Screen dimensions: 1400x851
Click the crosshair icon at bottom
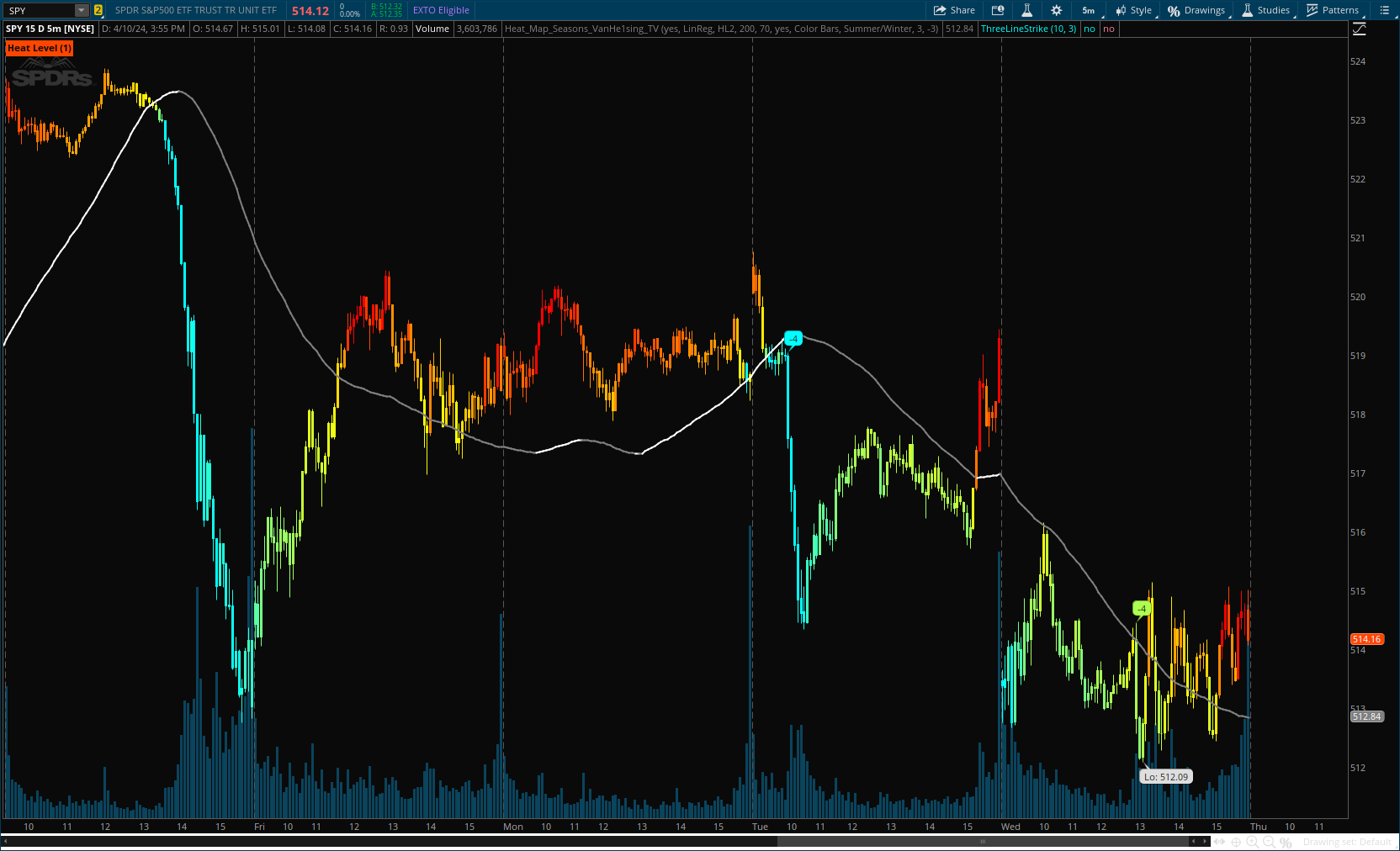pyautogui.click(x=1236, y=842)
